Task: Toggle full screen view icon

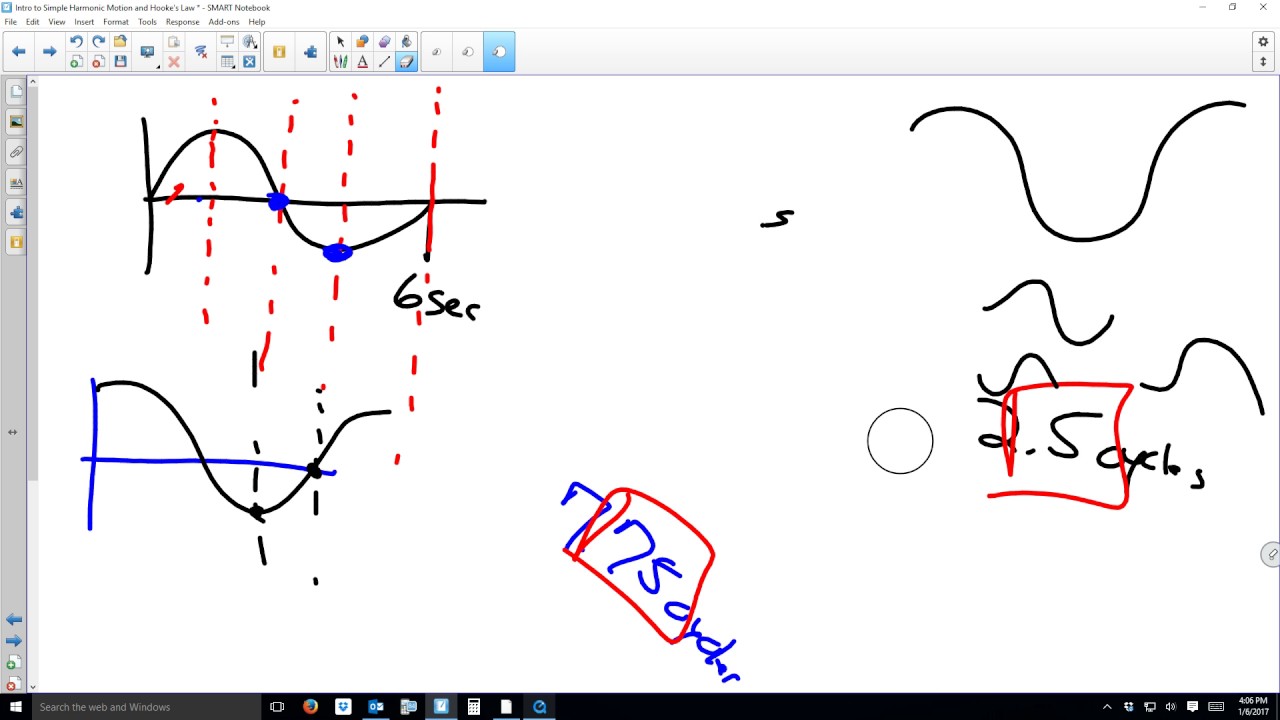Action: (x=250, y=62)
